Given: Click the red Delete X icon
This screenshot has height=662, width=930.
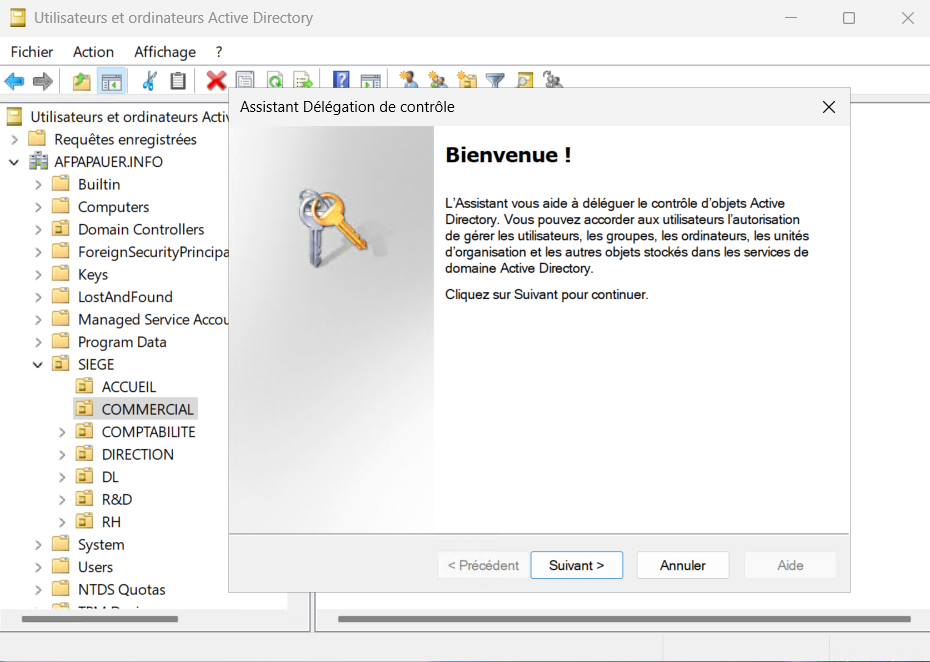Looking at the screenshot, I should (x=216, y=81).
